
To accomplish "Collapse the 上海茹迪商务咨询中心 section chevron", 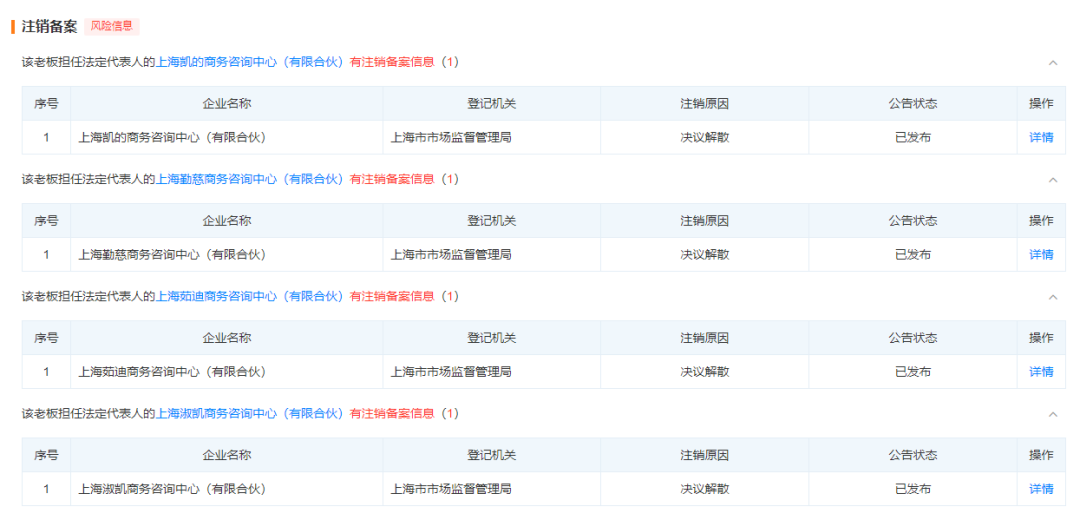I will point(1052,297).
